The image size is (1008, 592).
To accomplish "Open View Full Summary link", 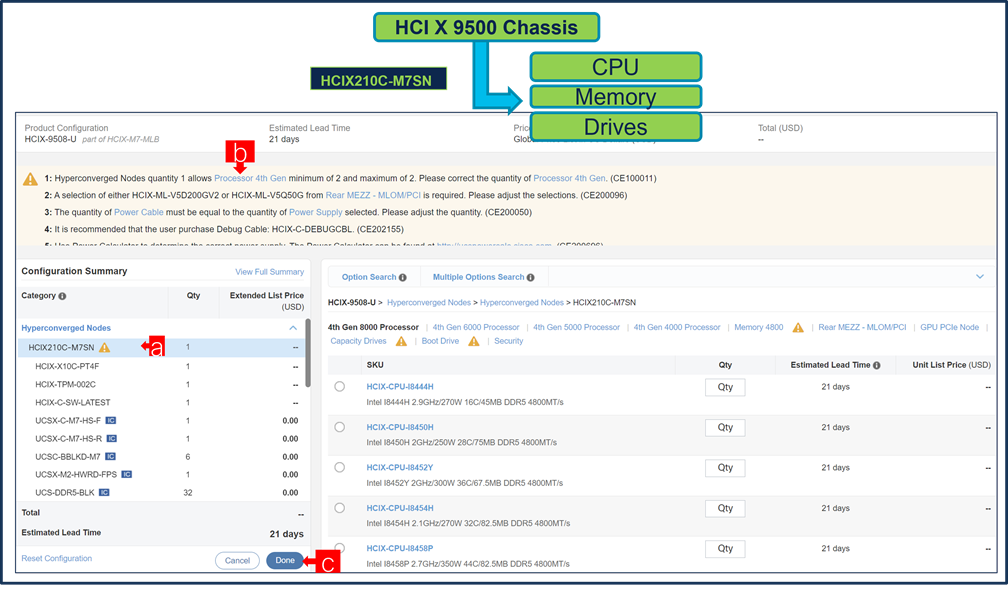I will [x=269, y=273].
